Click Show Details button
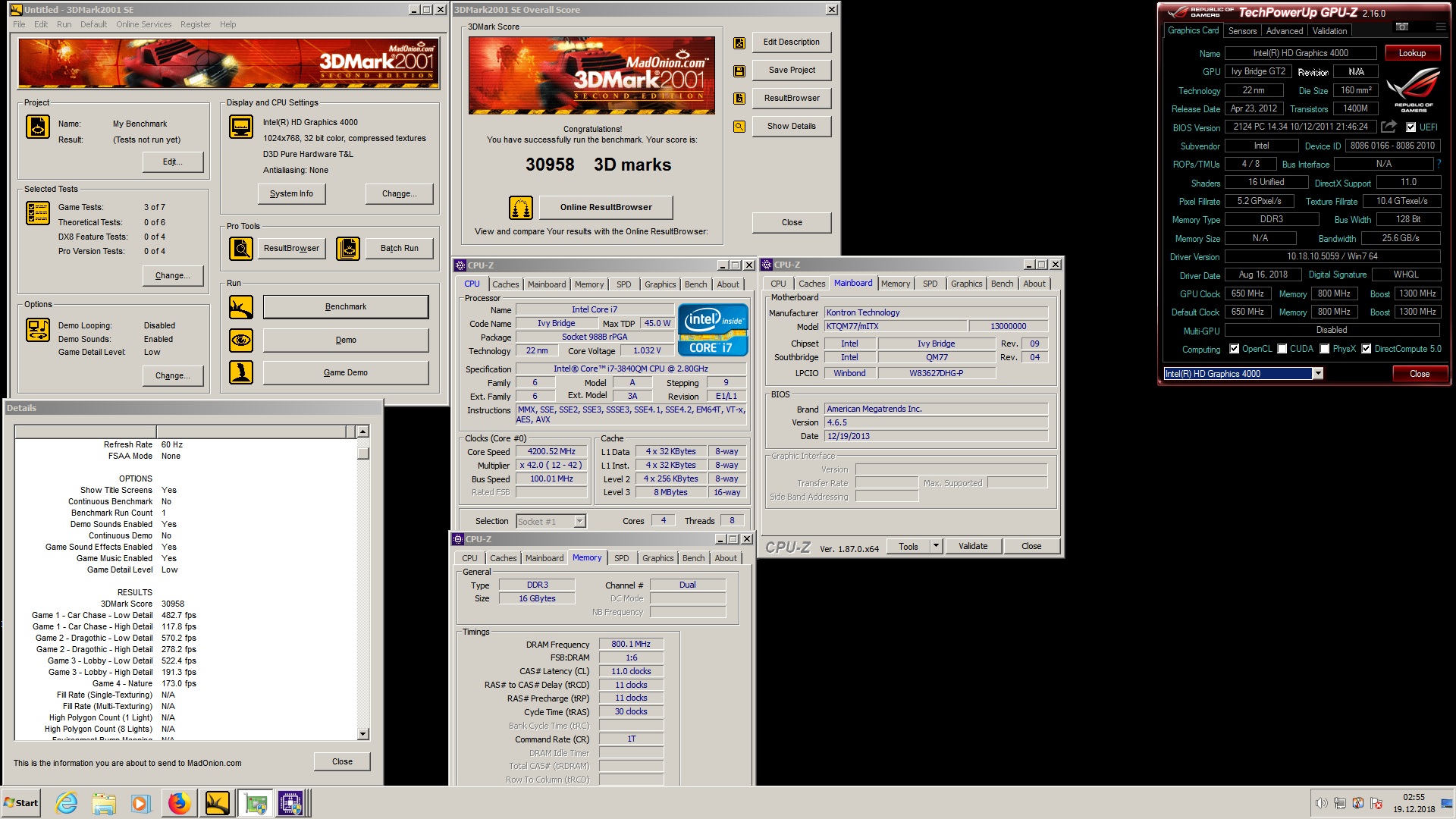The height and width of the screenshot is (819, 1456). [x=792, y=127]
